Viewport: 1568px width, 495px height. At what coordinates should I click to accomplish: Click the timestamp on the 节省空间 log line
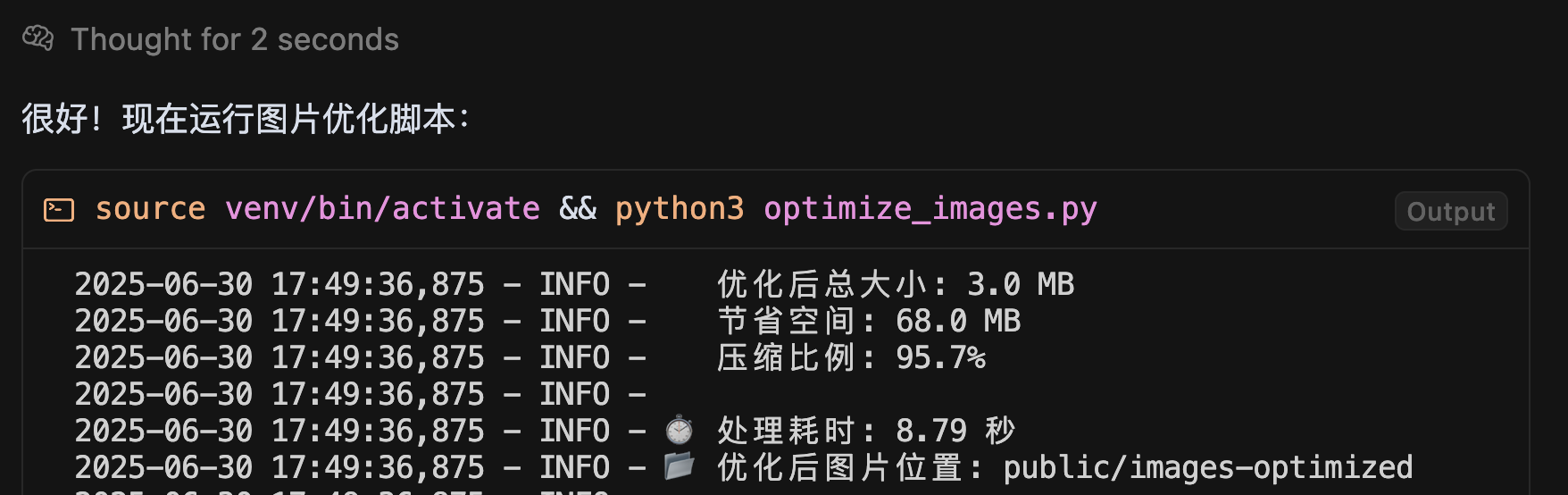tap(279, 322)
